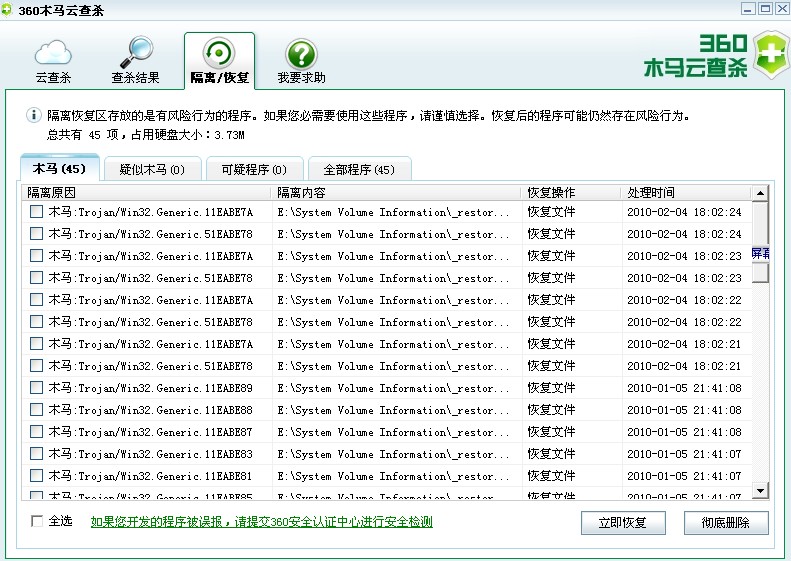Click the quarantine list scrollbar thumb
Viewport: 791px width, 561px height.
coord(760,243)
